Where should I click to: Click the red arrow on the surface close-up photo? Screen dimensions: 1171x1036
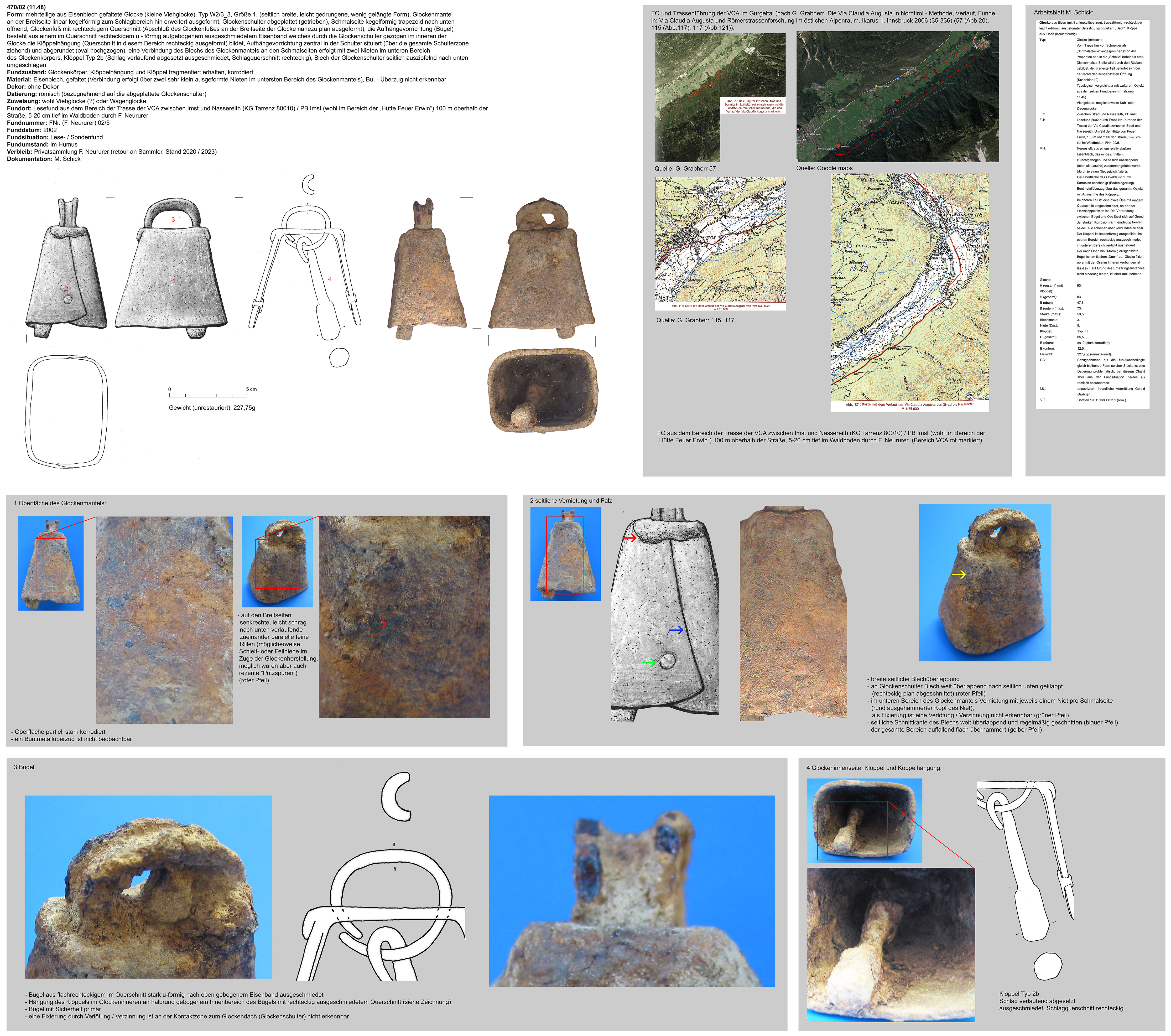(x=379, y=623)
